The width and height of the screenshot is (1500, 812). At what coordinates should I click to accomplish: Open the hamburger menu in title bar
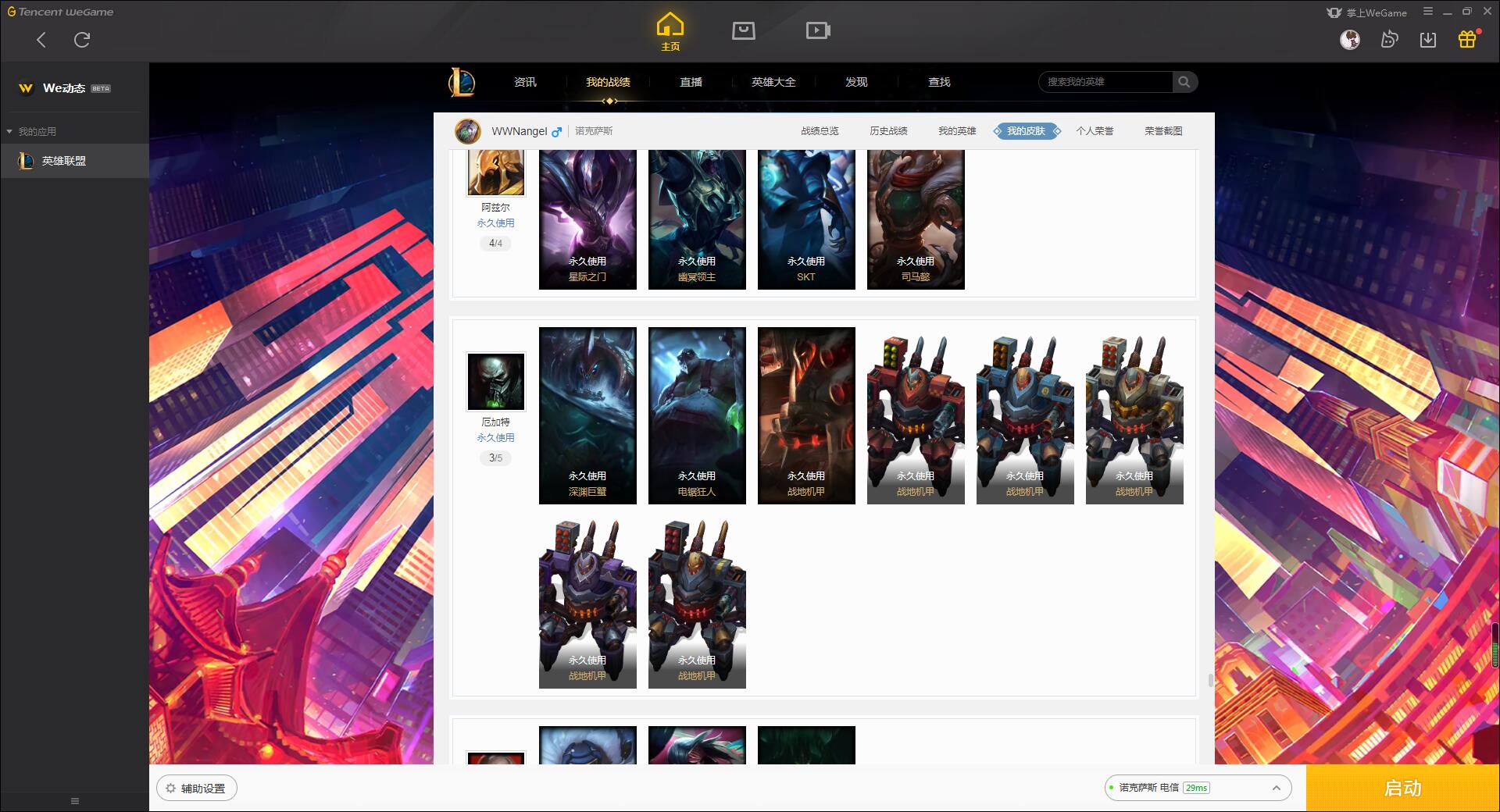[x=1428, y=12]
